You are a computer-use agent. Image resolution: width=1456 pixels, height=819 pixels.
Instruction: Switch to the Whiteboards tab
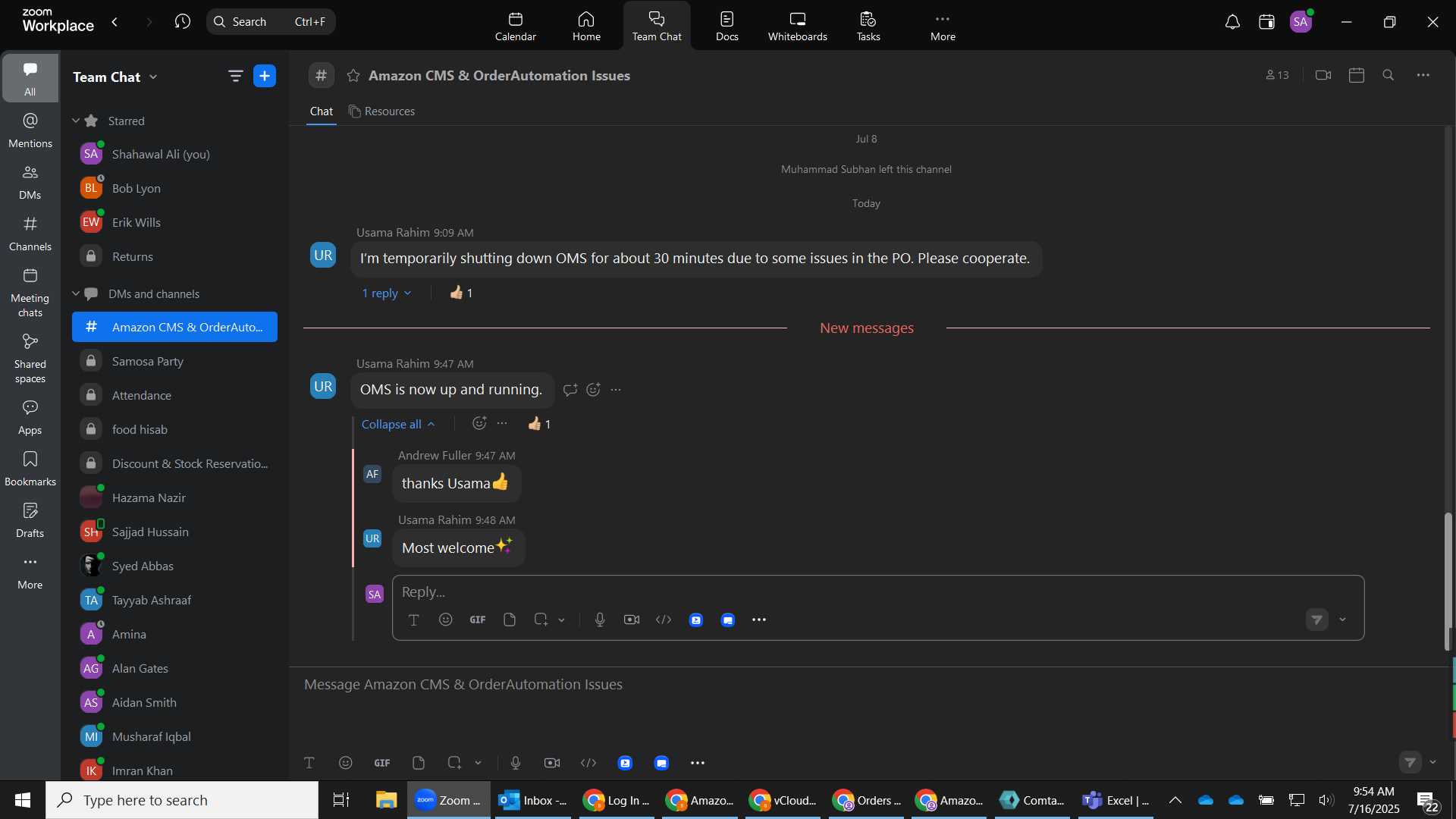point(797,27)
